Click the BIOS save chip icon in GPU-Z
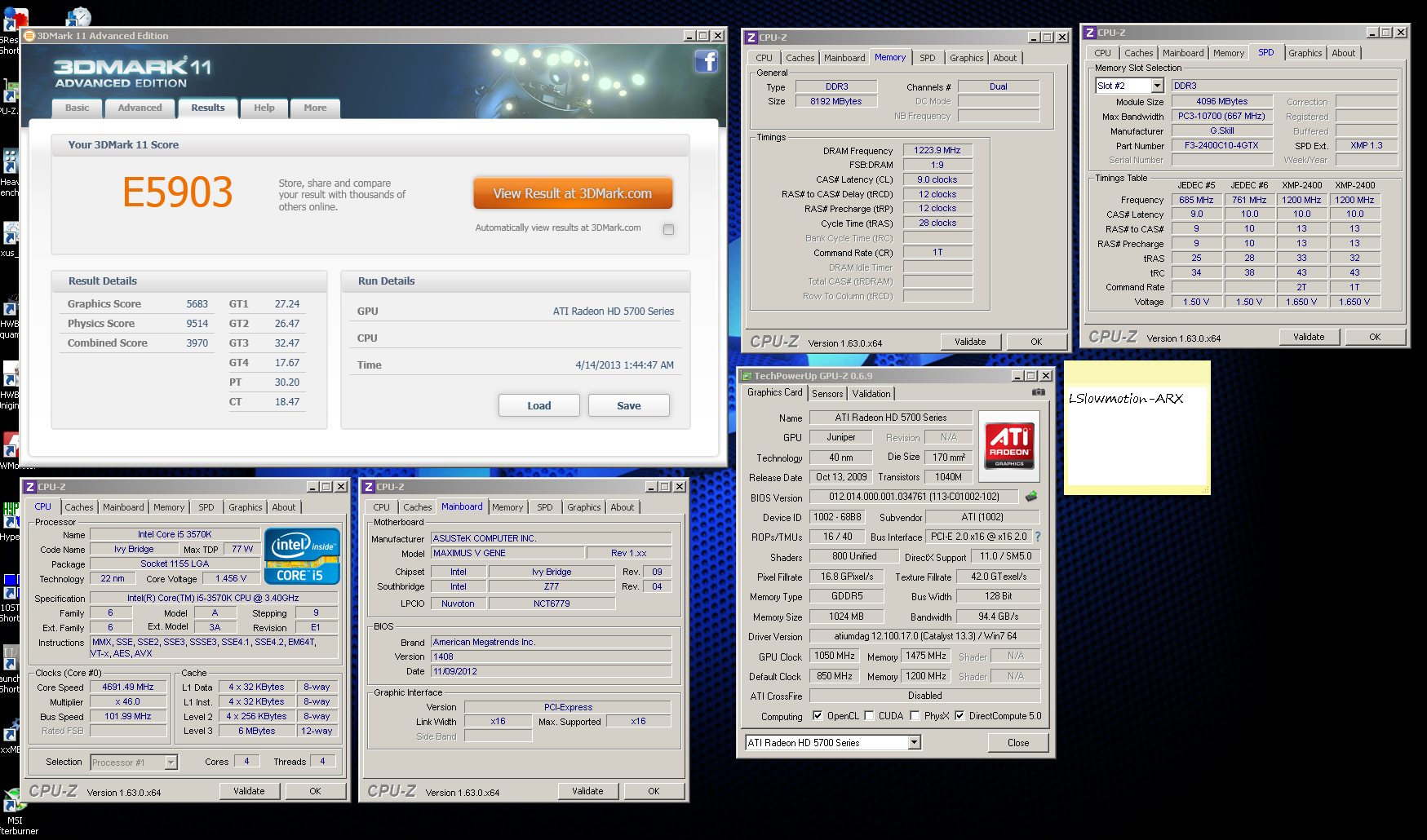 [1031, 496]
